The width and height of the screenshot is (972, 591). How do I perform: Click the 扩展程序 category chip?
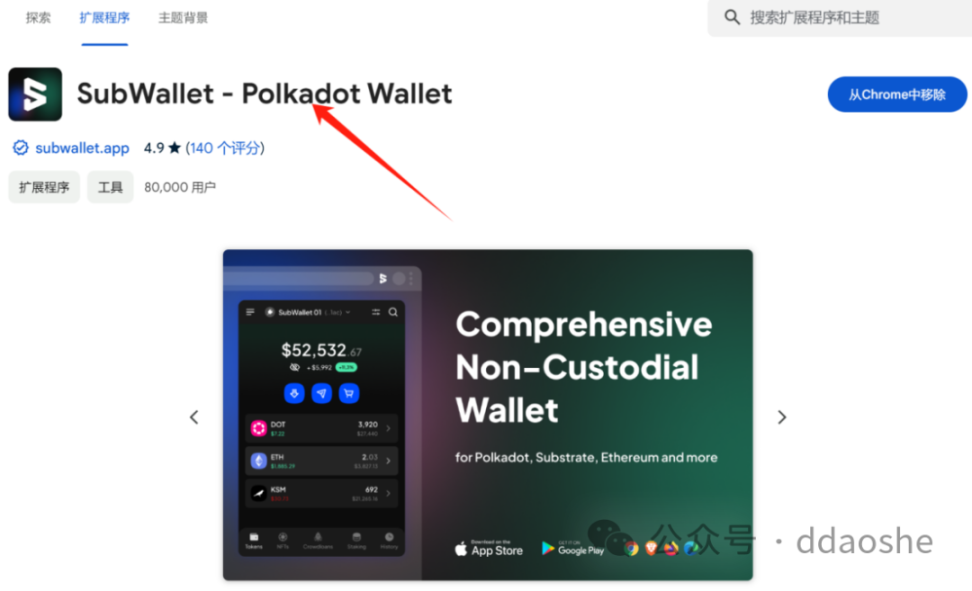pyautogui.click(x=44, y=187)
